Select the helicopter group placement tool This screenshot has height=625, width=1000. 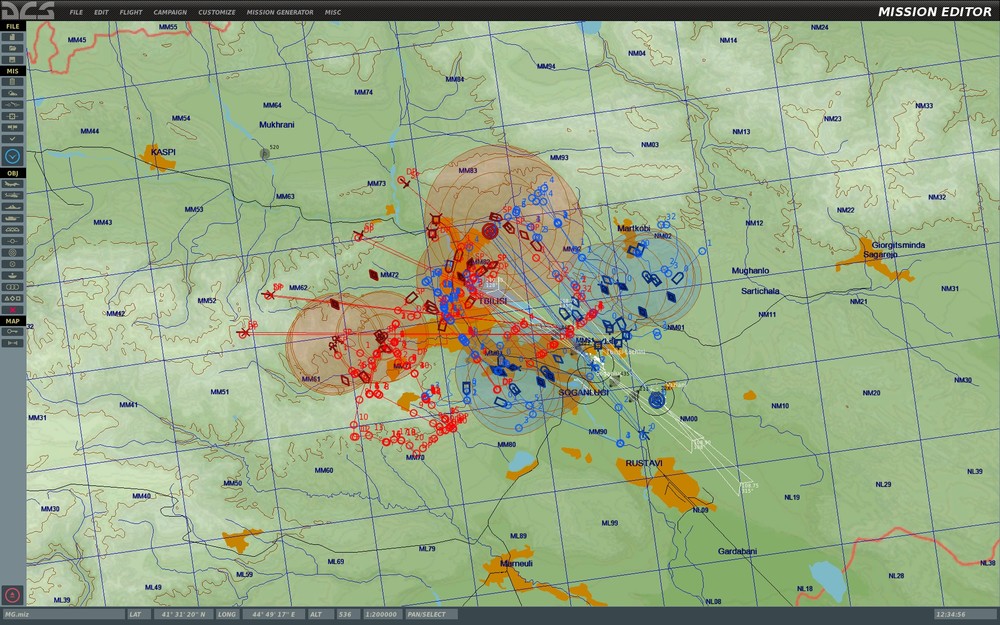pos(11,196)
